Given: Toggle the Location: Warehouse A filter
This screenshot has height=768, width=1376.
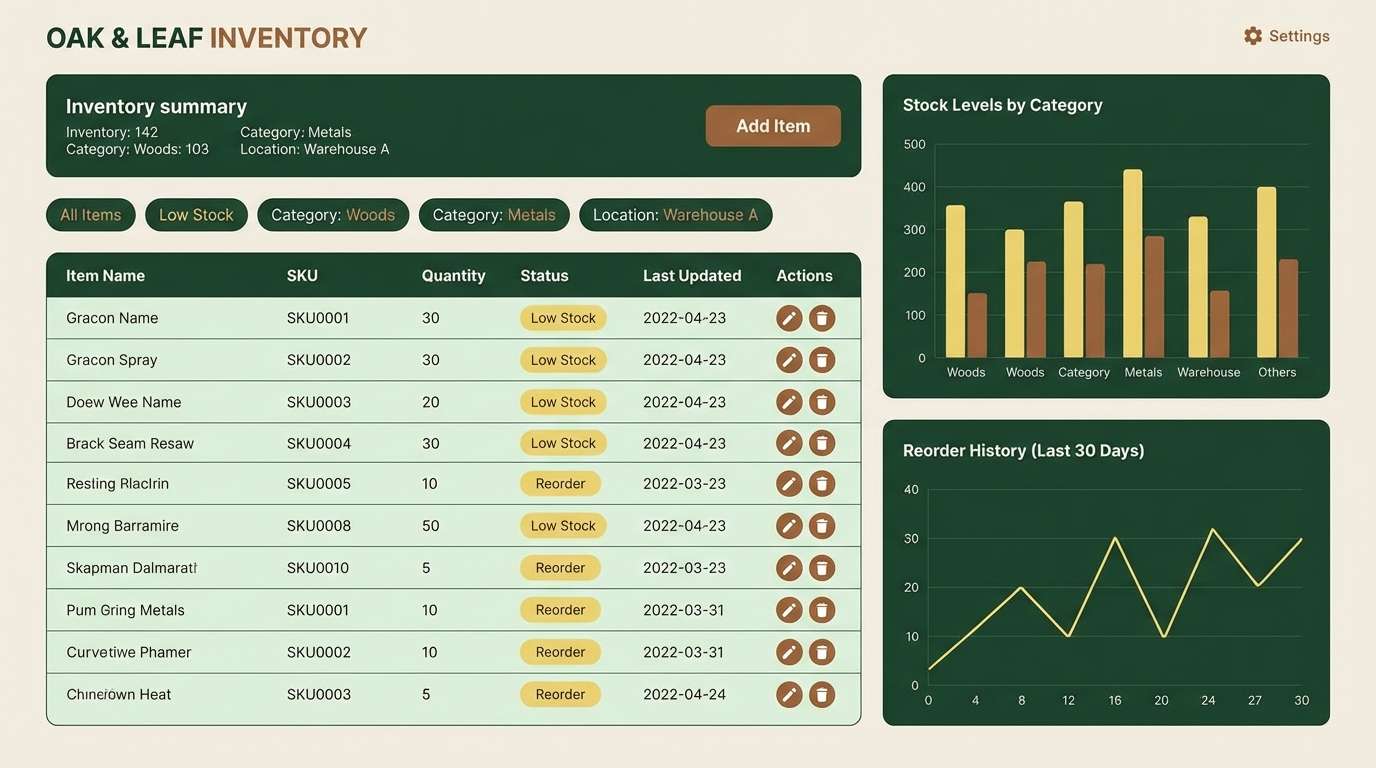Looking at the screenshot, I should [675, 214].
